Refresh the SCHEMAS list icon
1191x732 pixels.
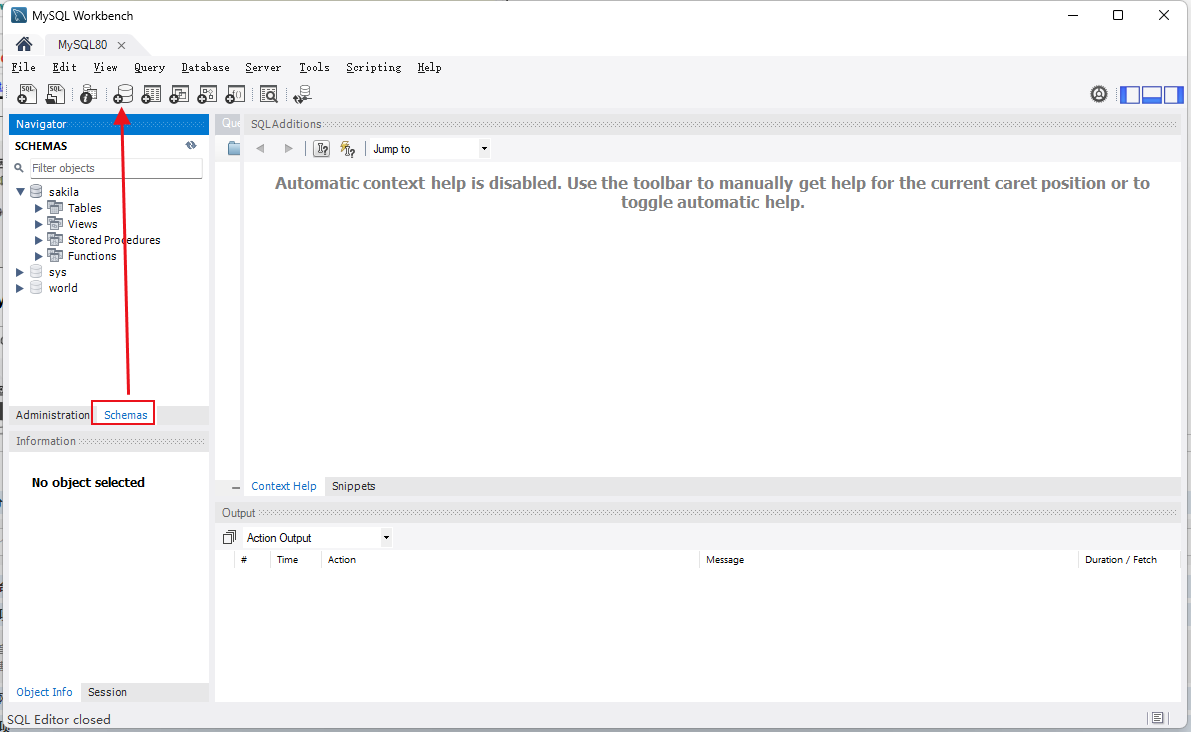coord(191,145)
